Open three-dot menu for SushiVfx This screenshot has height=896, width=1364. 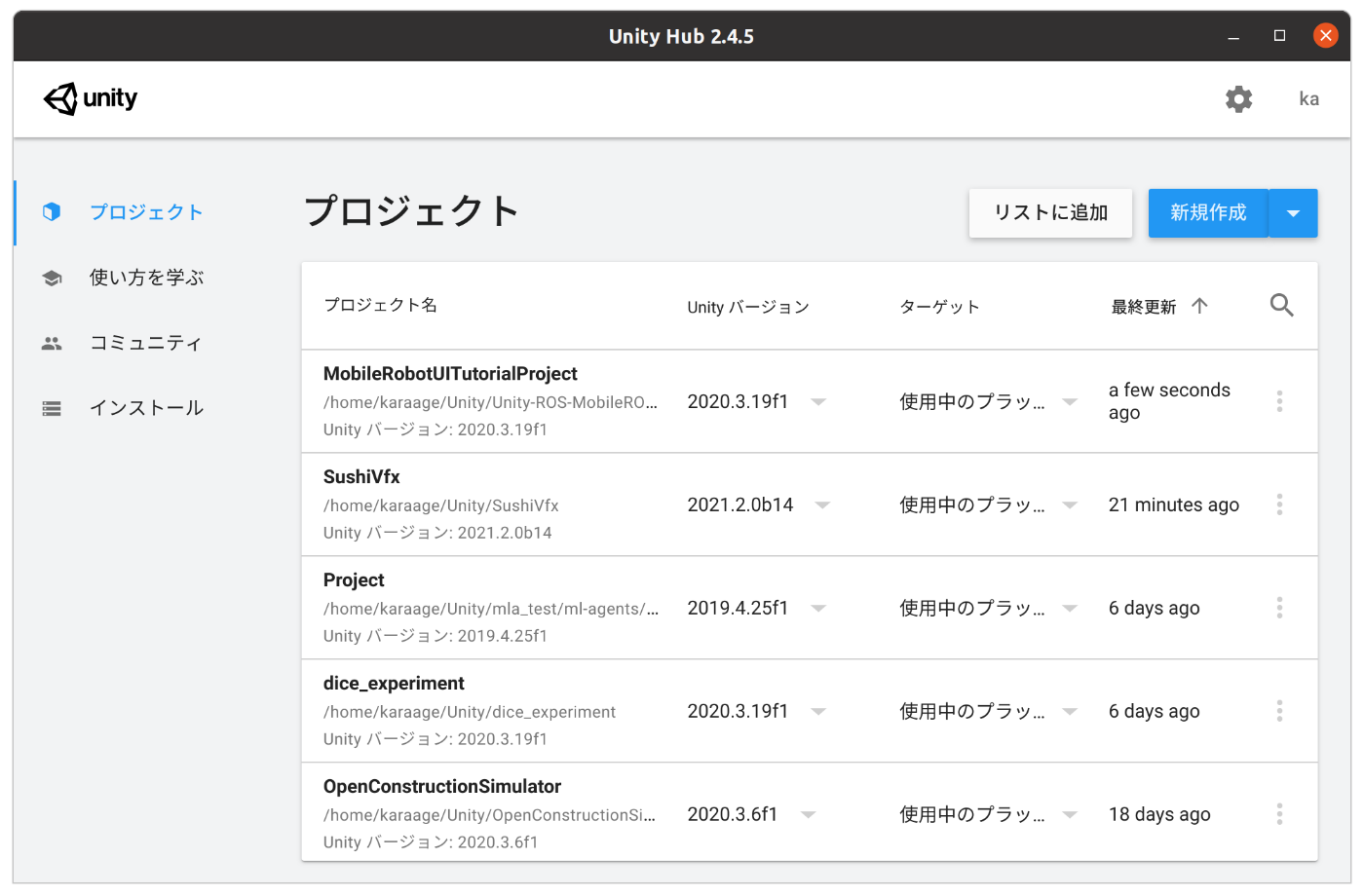[x=1279, y=504]
